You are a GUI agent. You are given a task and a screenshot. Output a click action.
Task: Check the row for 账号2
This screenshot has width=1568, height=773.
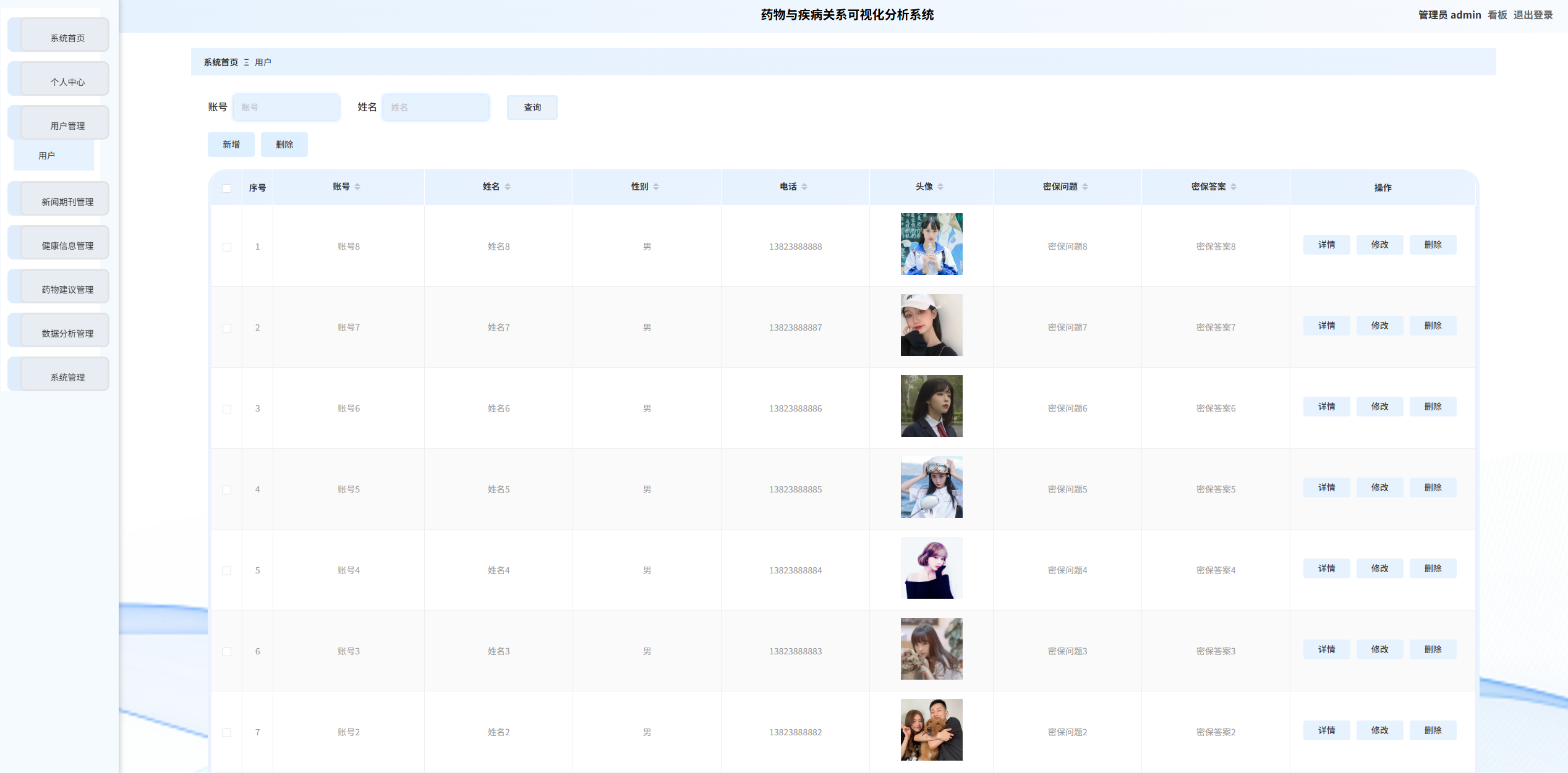227,732
